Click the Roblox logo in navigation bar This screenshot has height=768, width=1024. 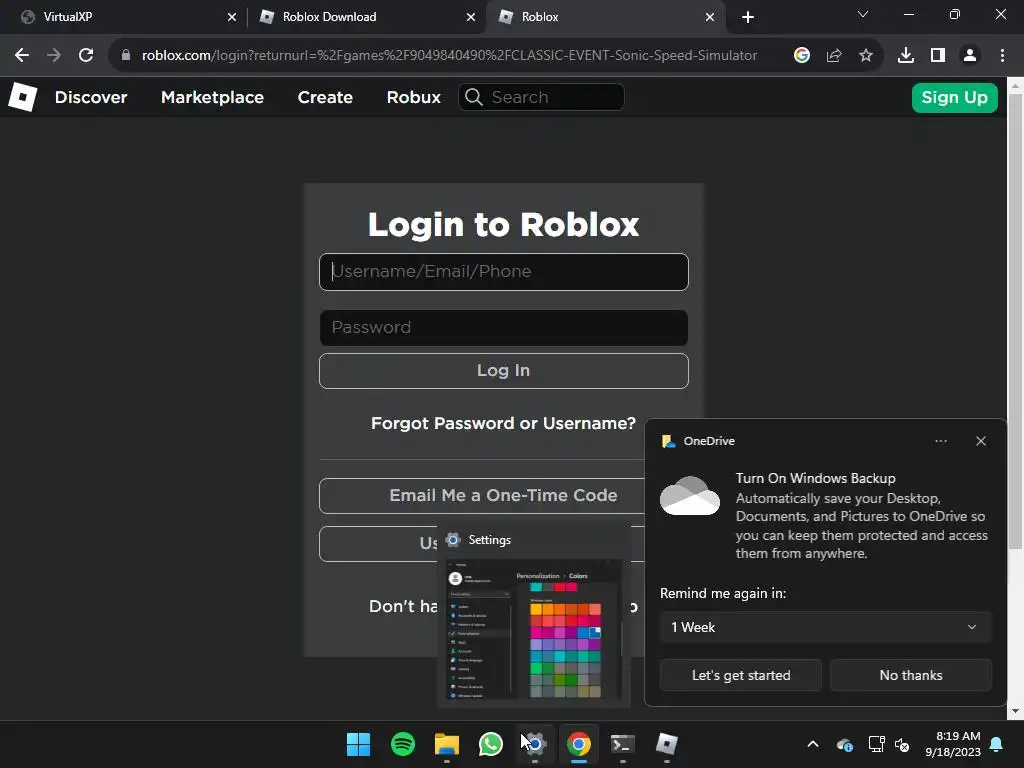tap(23, 97)
